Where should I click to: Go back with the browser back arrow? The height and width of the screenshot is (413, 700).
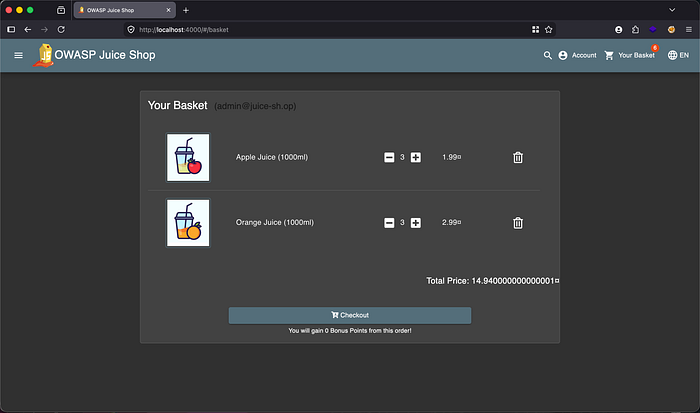pyautogui.click(x=28, y=29)
